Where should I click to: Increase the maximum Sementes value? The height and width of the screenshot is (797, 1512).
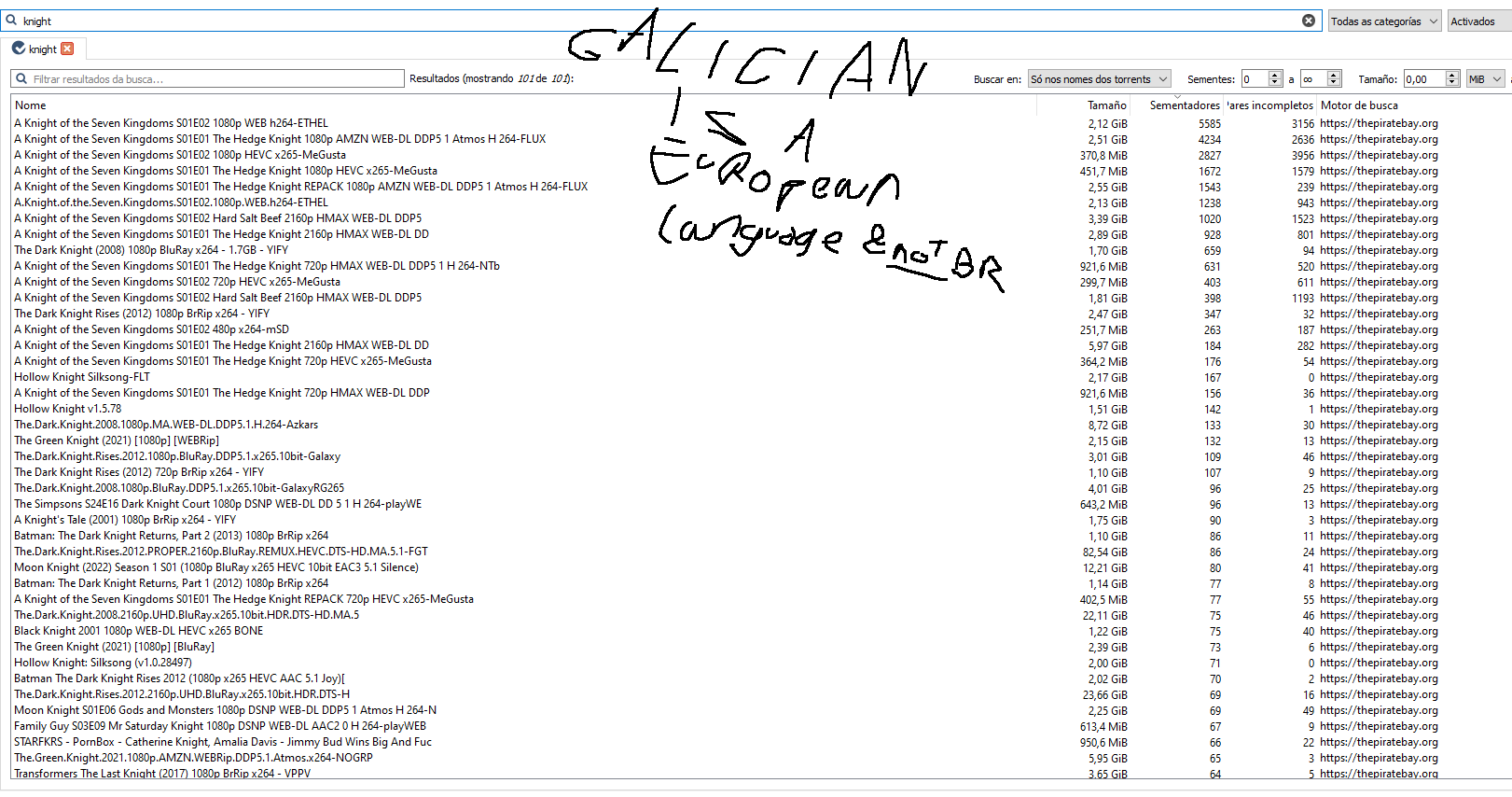pyautogui.click(x=1334, y=76)
